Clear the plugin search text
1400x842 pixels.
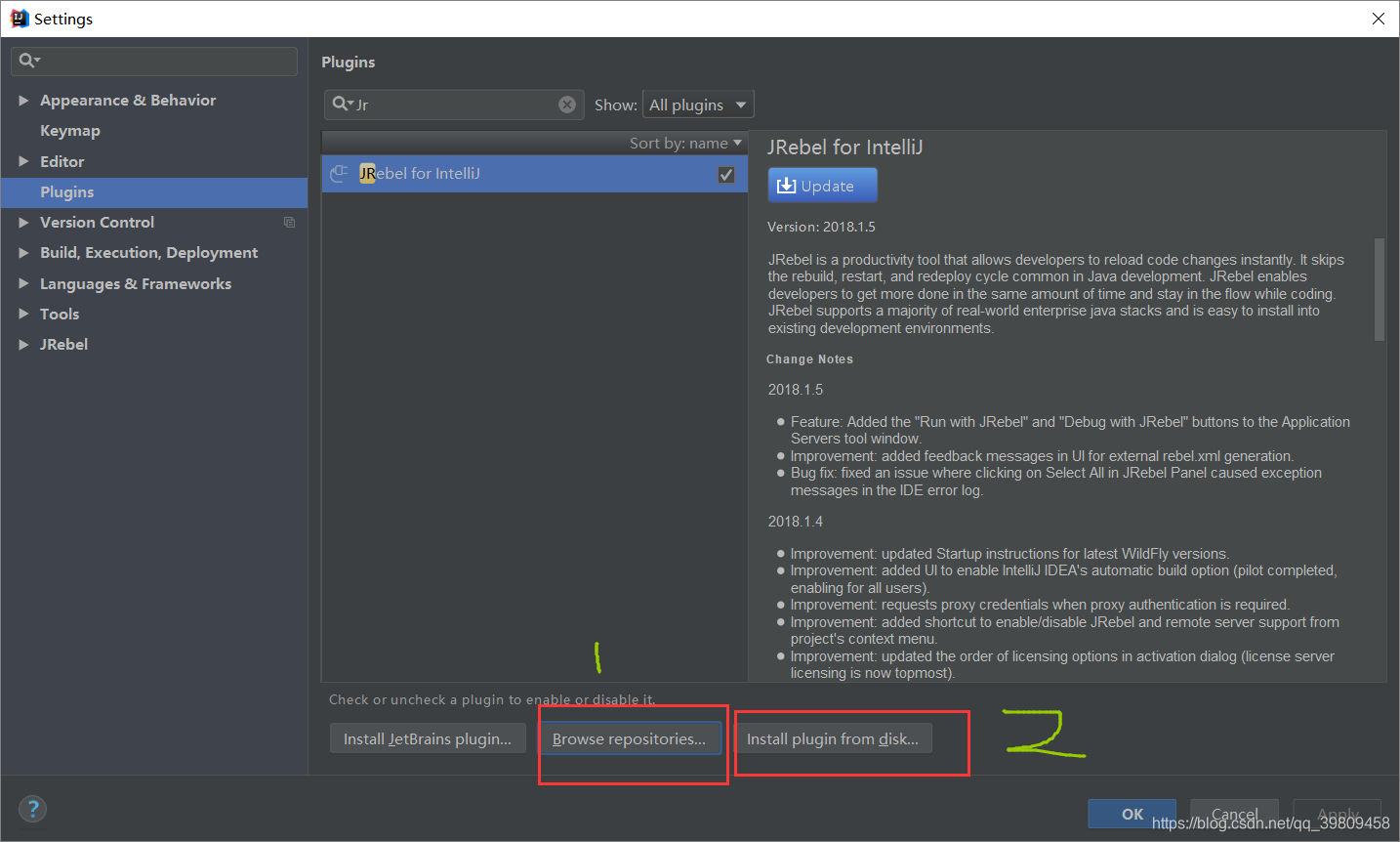567,105
